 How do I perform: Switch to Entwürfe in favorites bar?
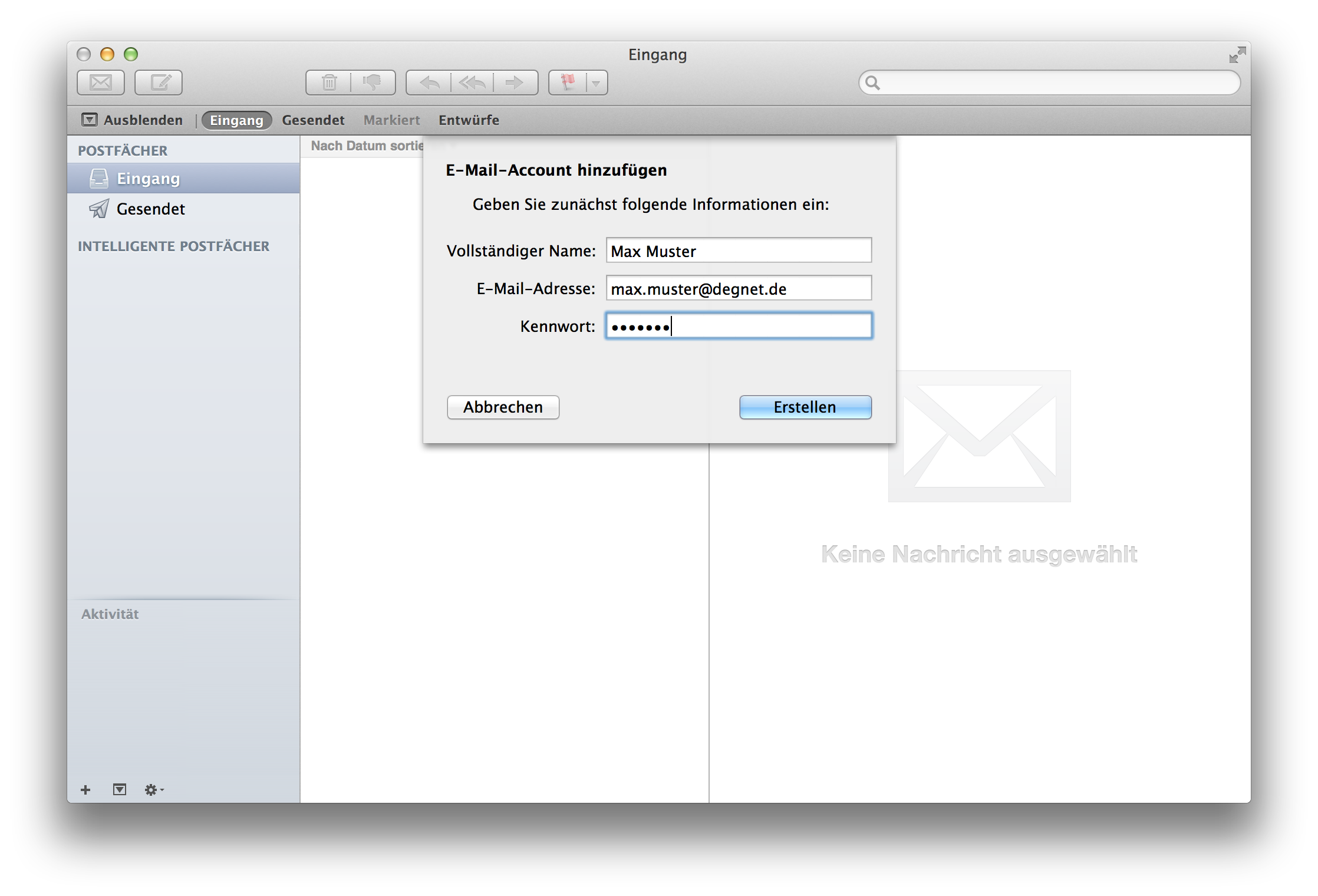(x=469, y=120)
